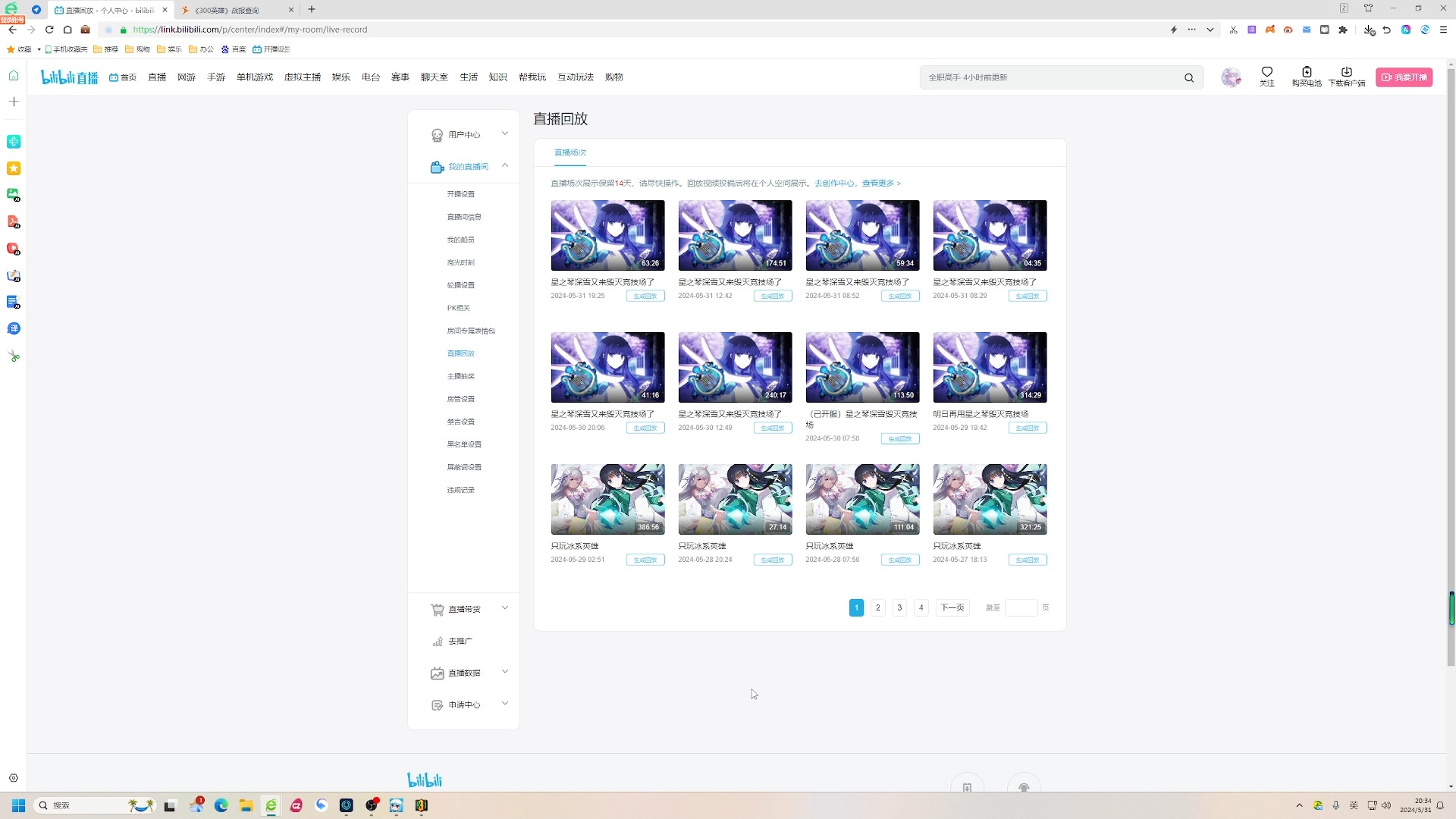Click the sidebar home icon at left
This screenshot has width=1456, height=819.
point(14,76)
